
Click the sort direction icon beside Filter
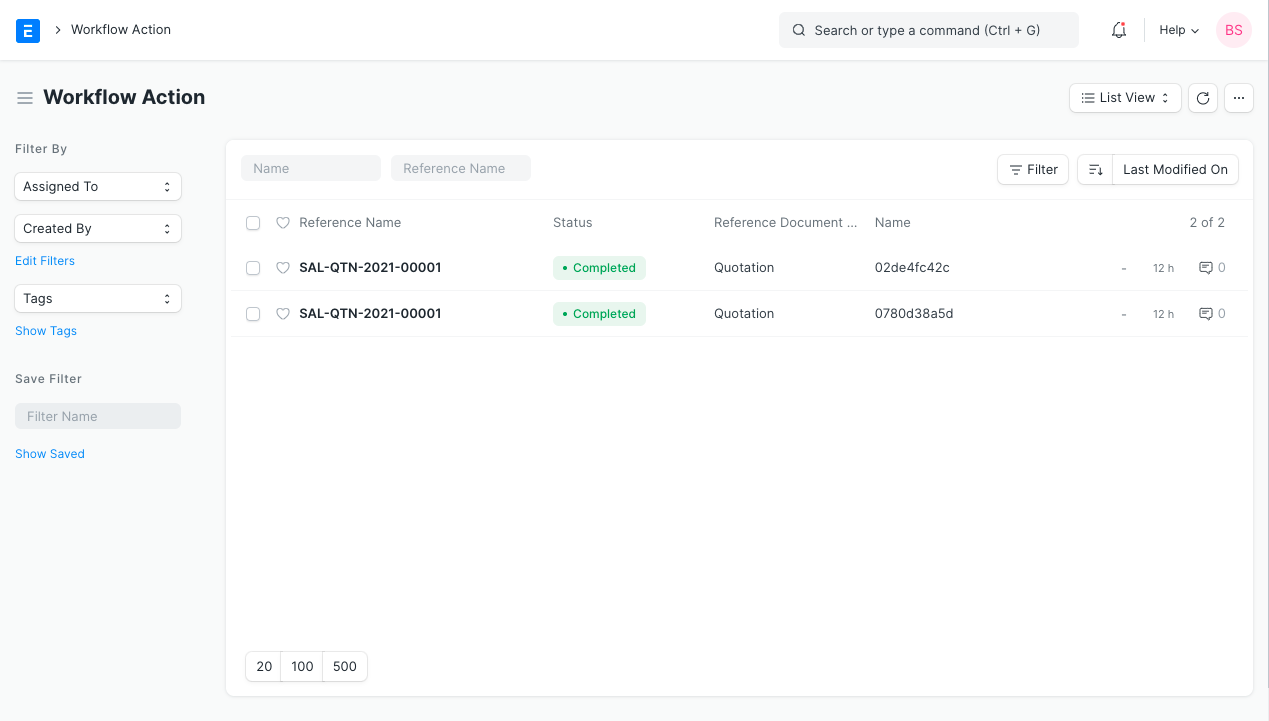(1094, 169)
